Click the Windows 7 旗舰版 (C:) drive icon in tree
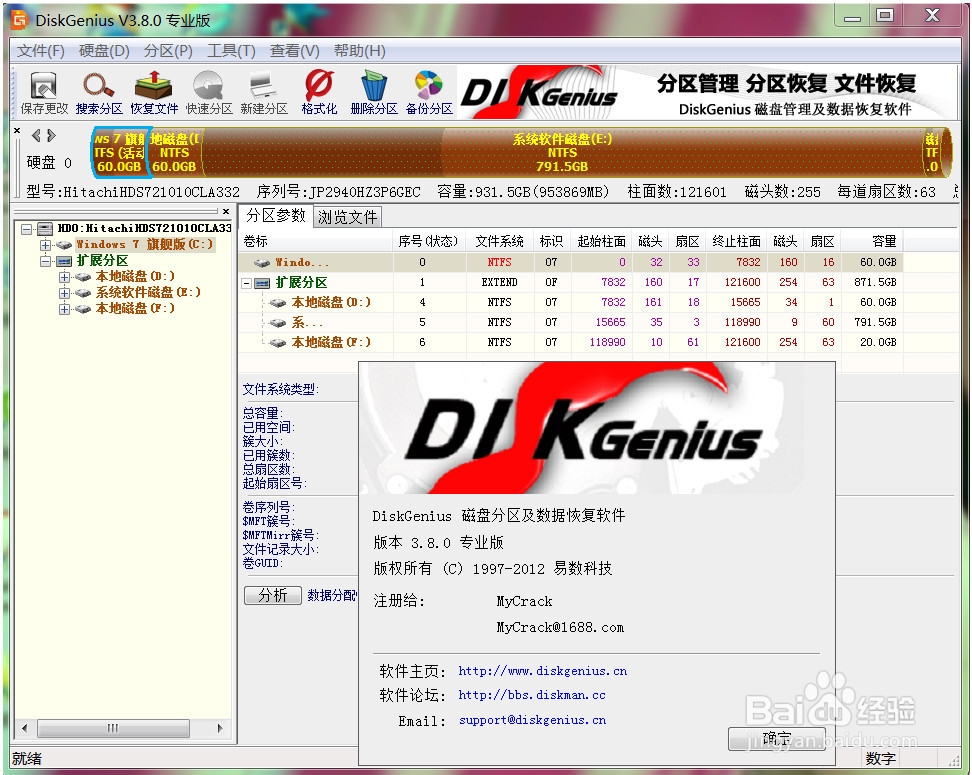Screen dimensions: 972x775 [x=64, y=245]
